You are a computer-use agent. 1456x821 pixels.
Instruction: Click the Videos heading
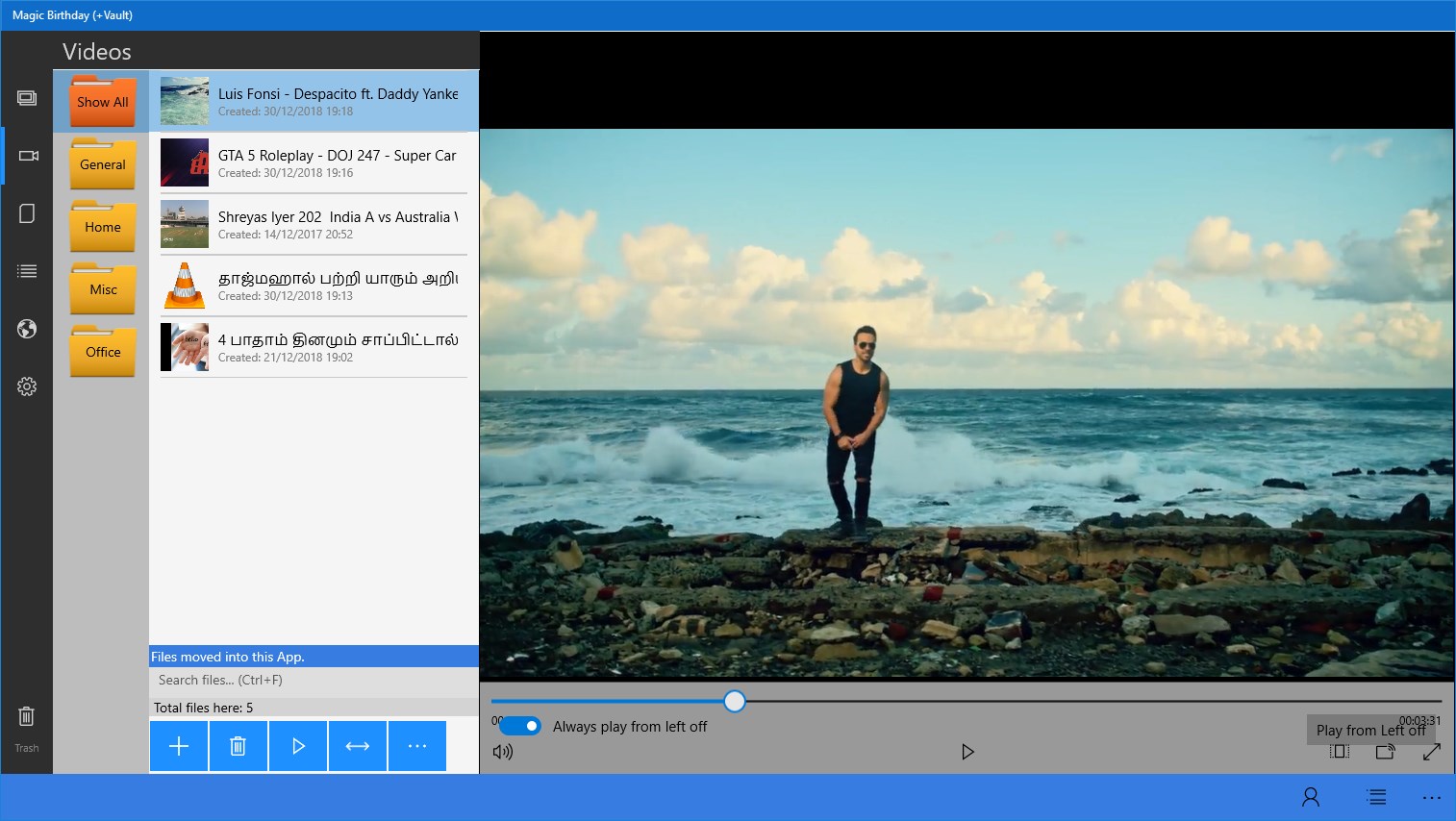coord(97,52)
